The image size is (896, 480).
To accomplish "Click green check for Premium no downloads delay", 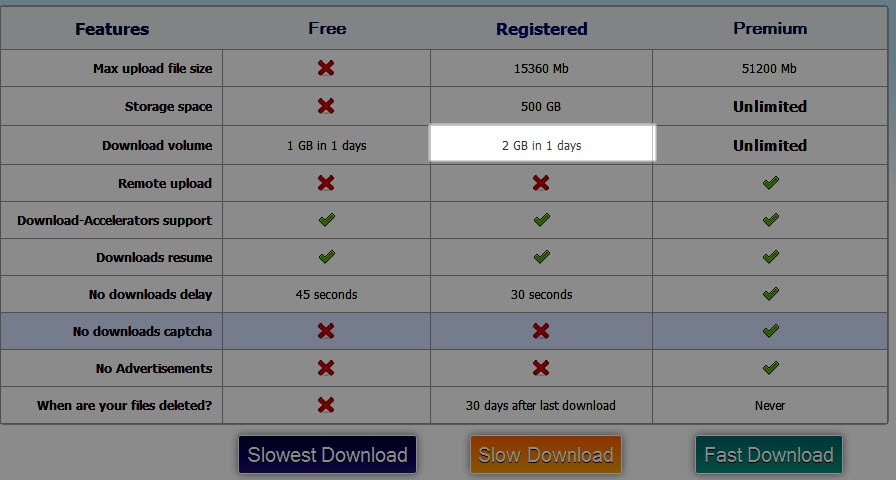I will pos(770,294).
